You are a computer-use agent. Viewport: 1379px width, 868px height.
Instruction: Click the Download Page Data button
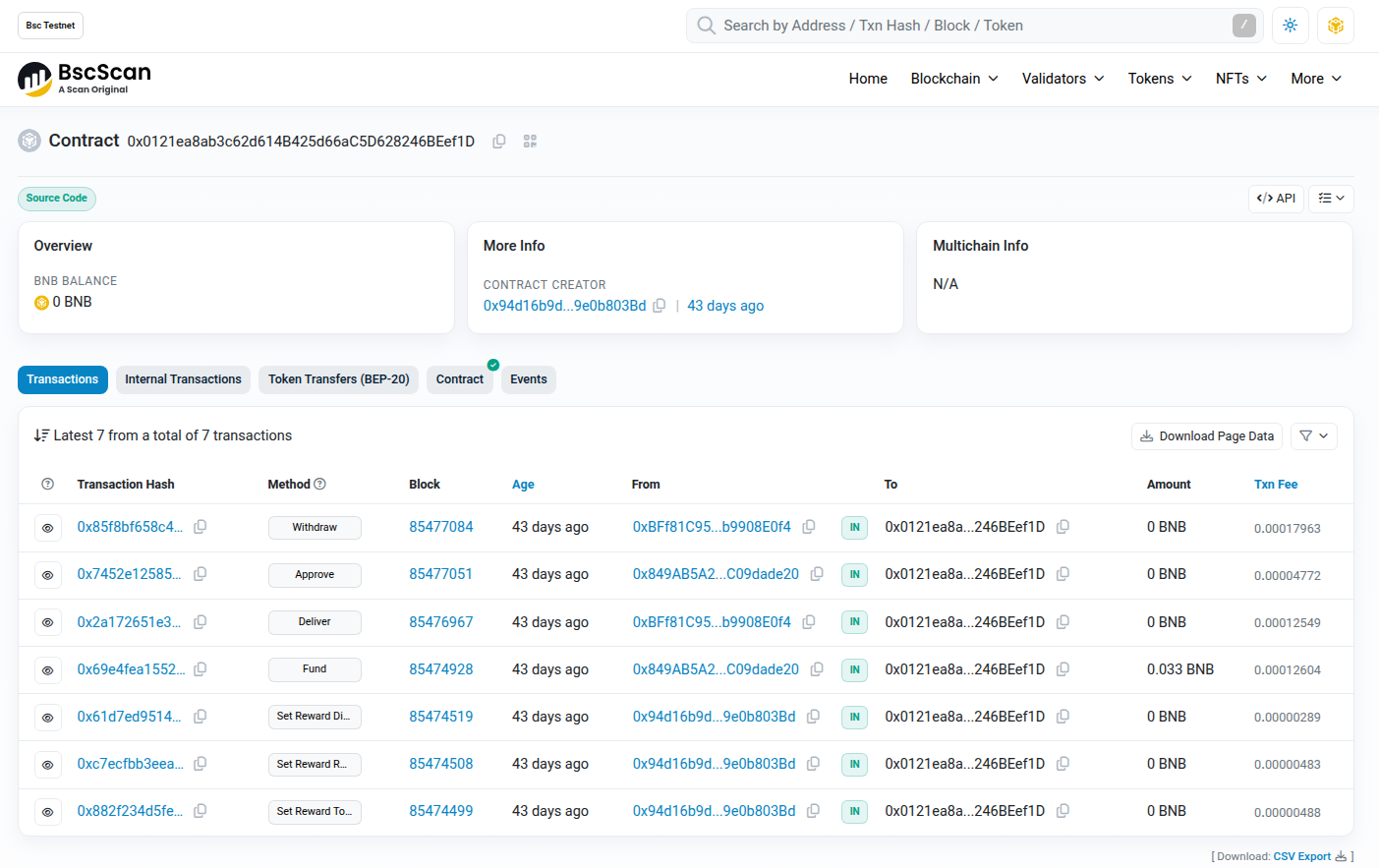[1207, 436]
